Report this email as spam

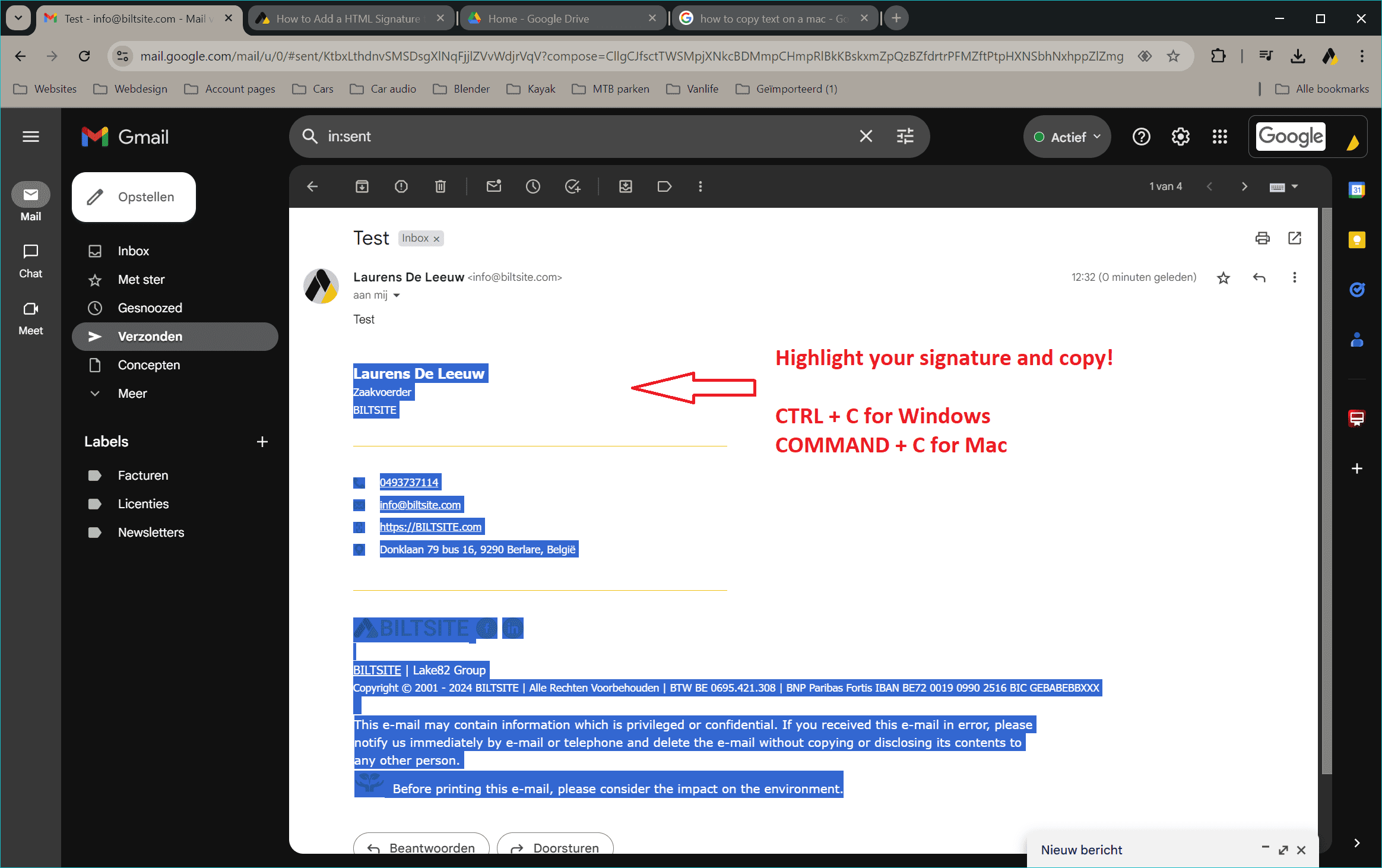click(x=401, y=186)
